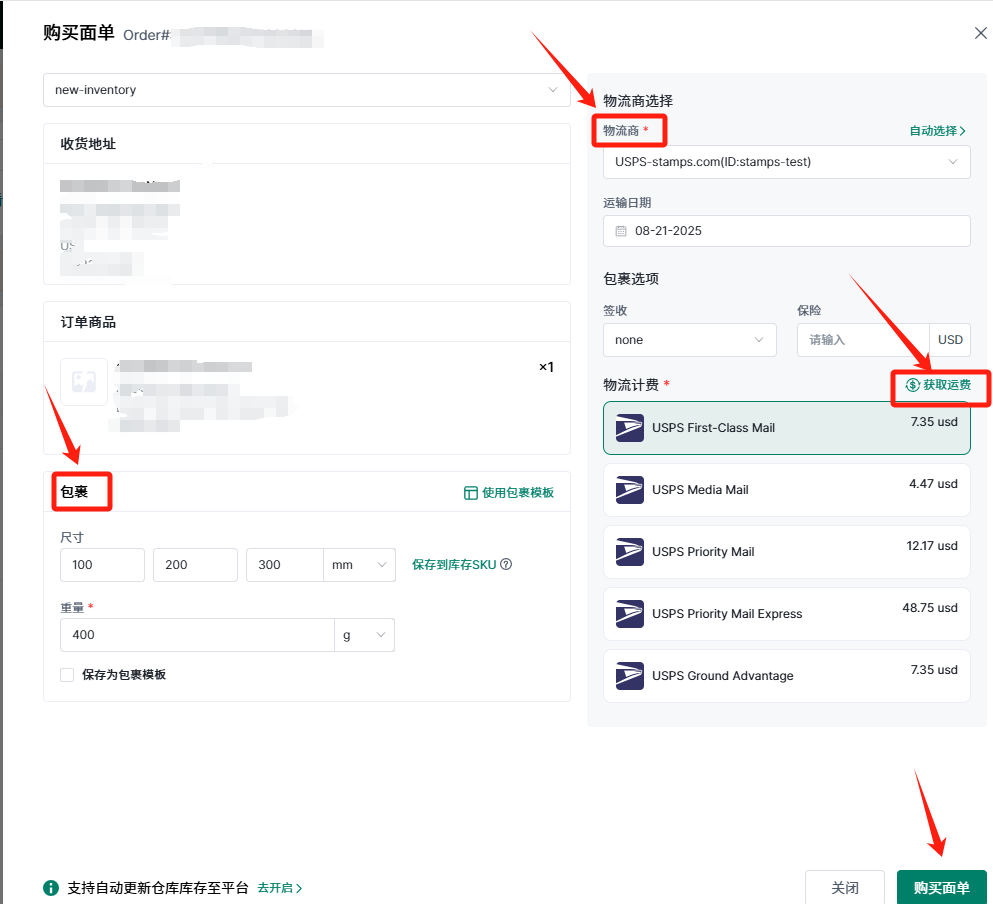
Task: Click the USPS logo beside Priority Mail 12.17 usd
Action: coord(629,552)
